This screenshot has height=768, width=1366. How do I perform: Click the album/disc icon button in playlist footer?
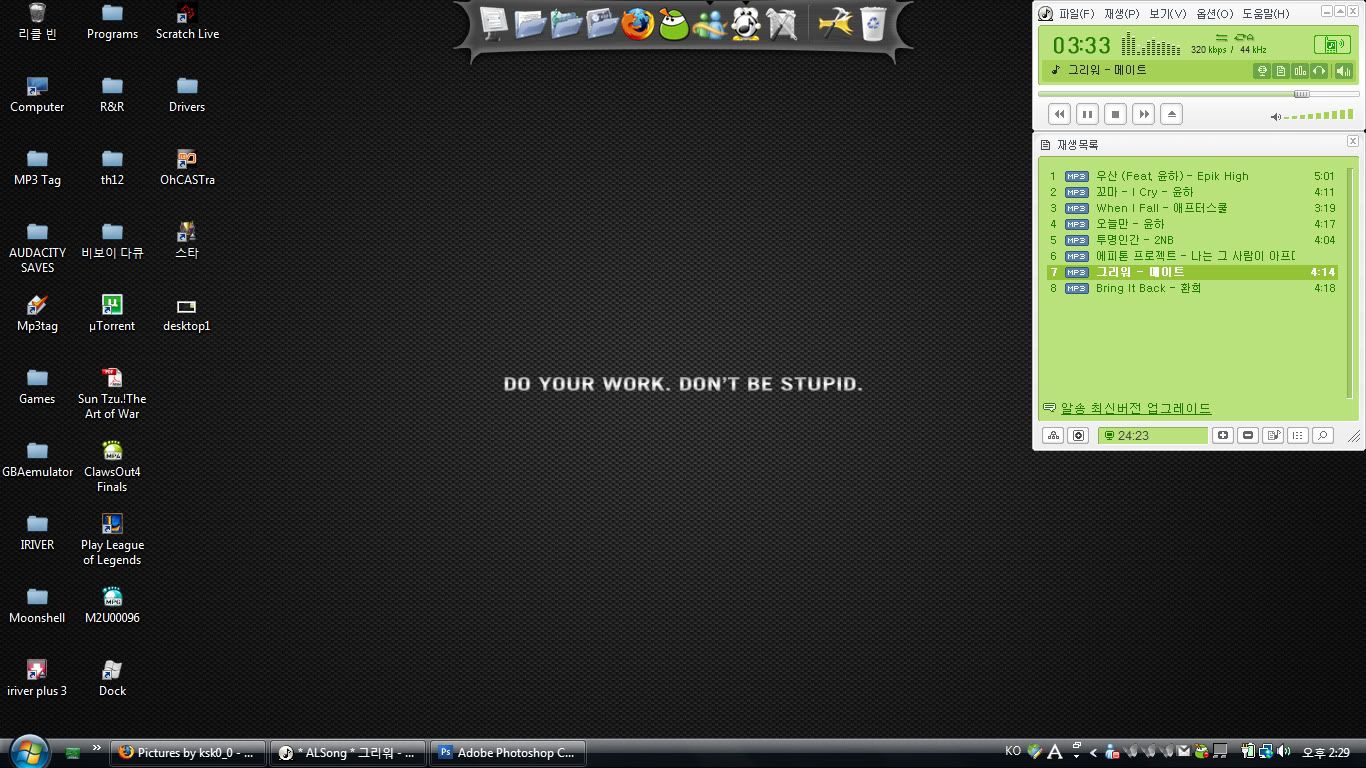[x=1078, y=435]
